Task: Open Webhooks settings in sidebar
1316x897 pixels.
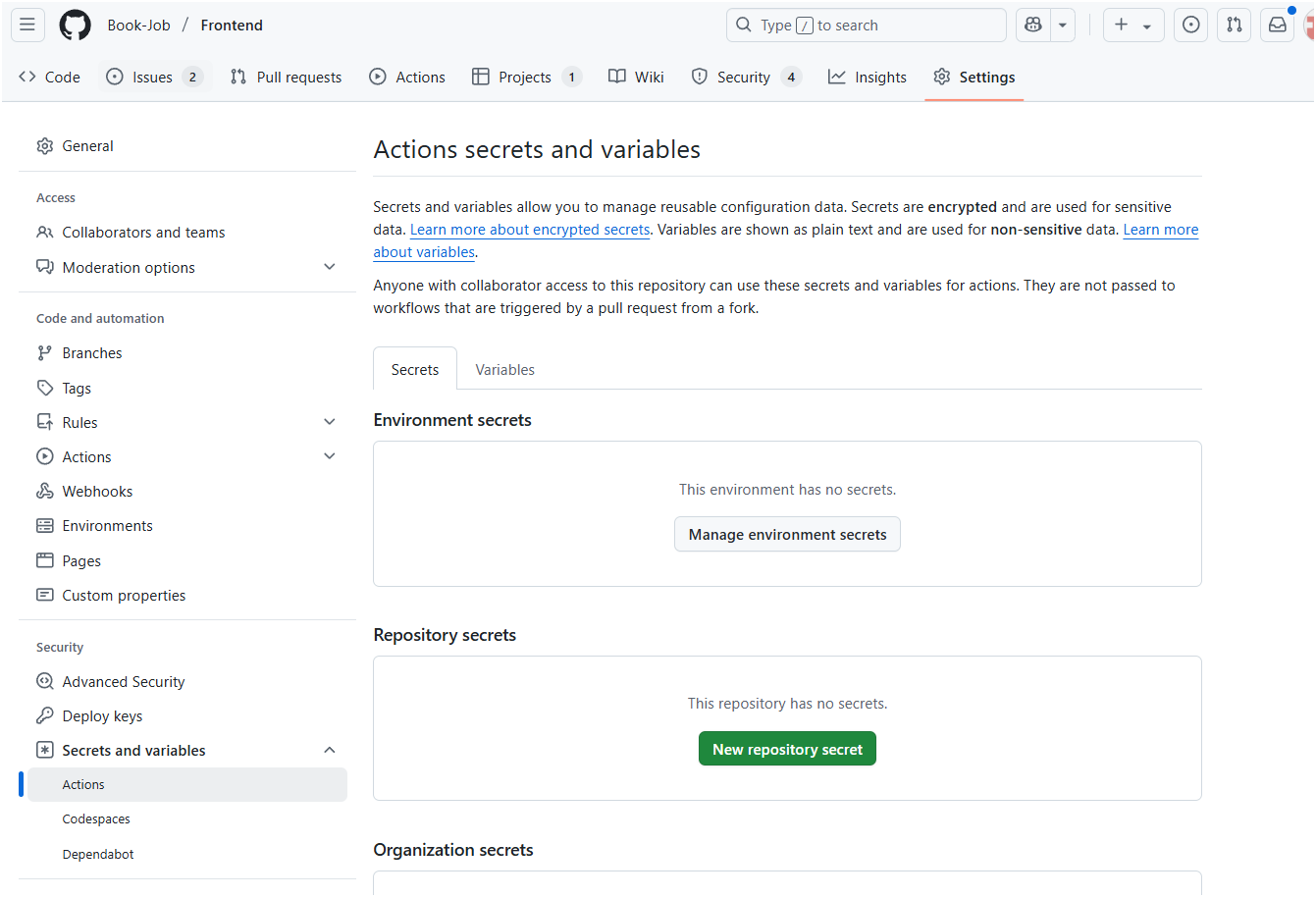Action: (97, 492)
